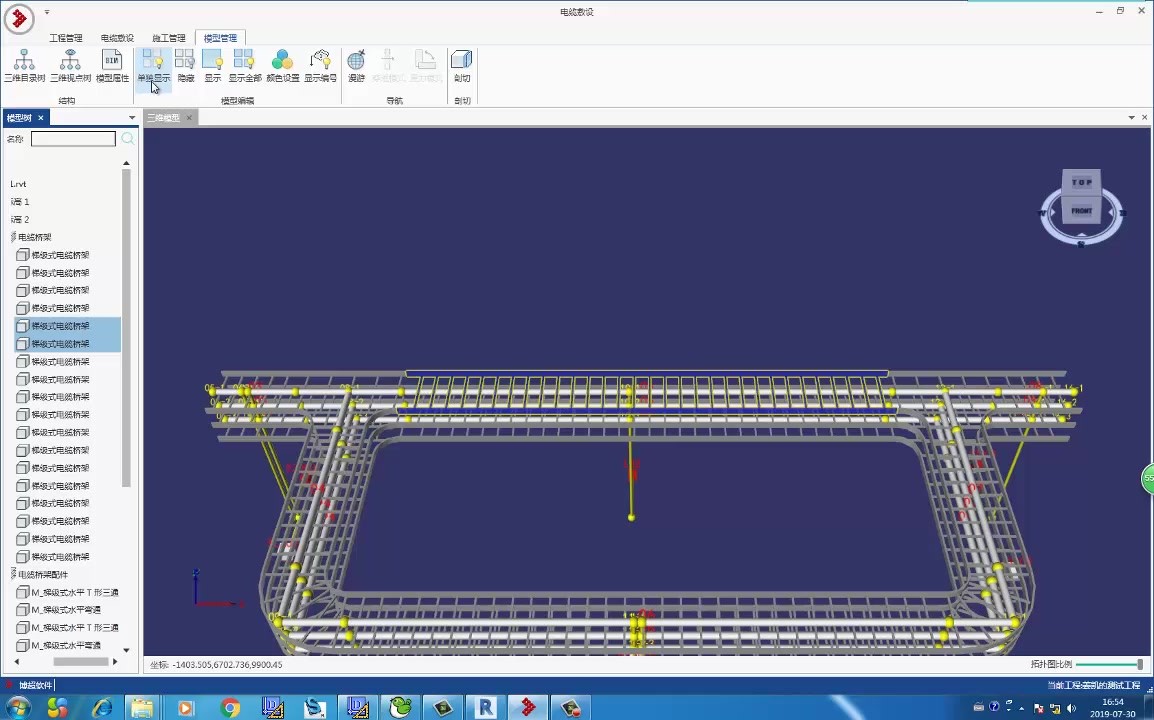The height and width of the screenshot is (720, 1154).
Task: Click the 当前工程 project name in status bar
Action: (x=1094, y=685)
